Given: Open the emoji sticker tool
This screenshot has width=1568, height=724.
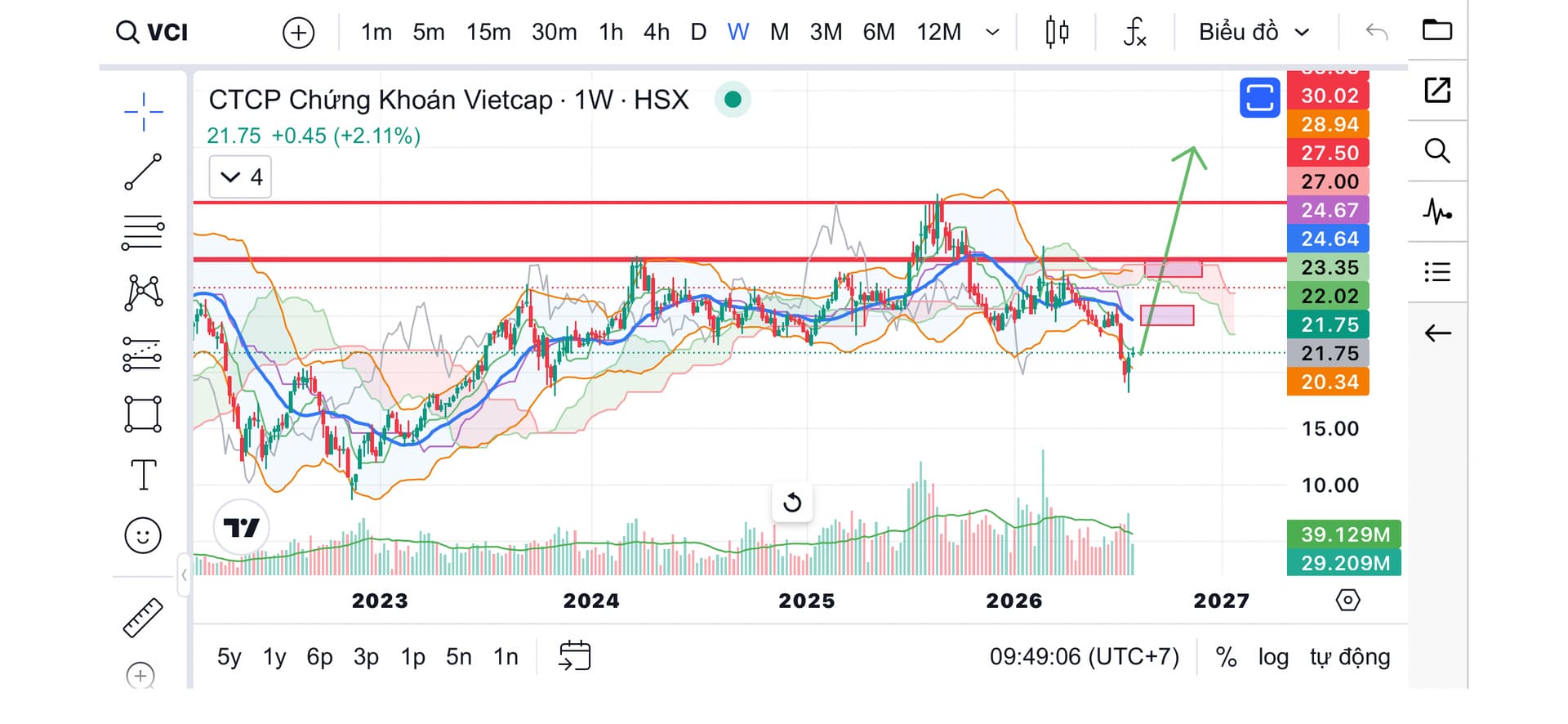Looking at the screenshot, I should coord(143,535).
